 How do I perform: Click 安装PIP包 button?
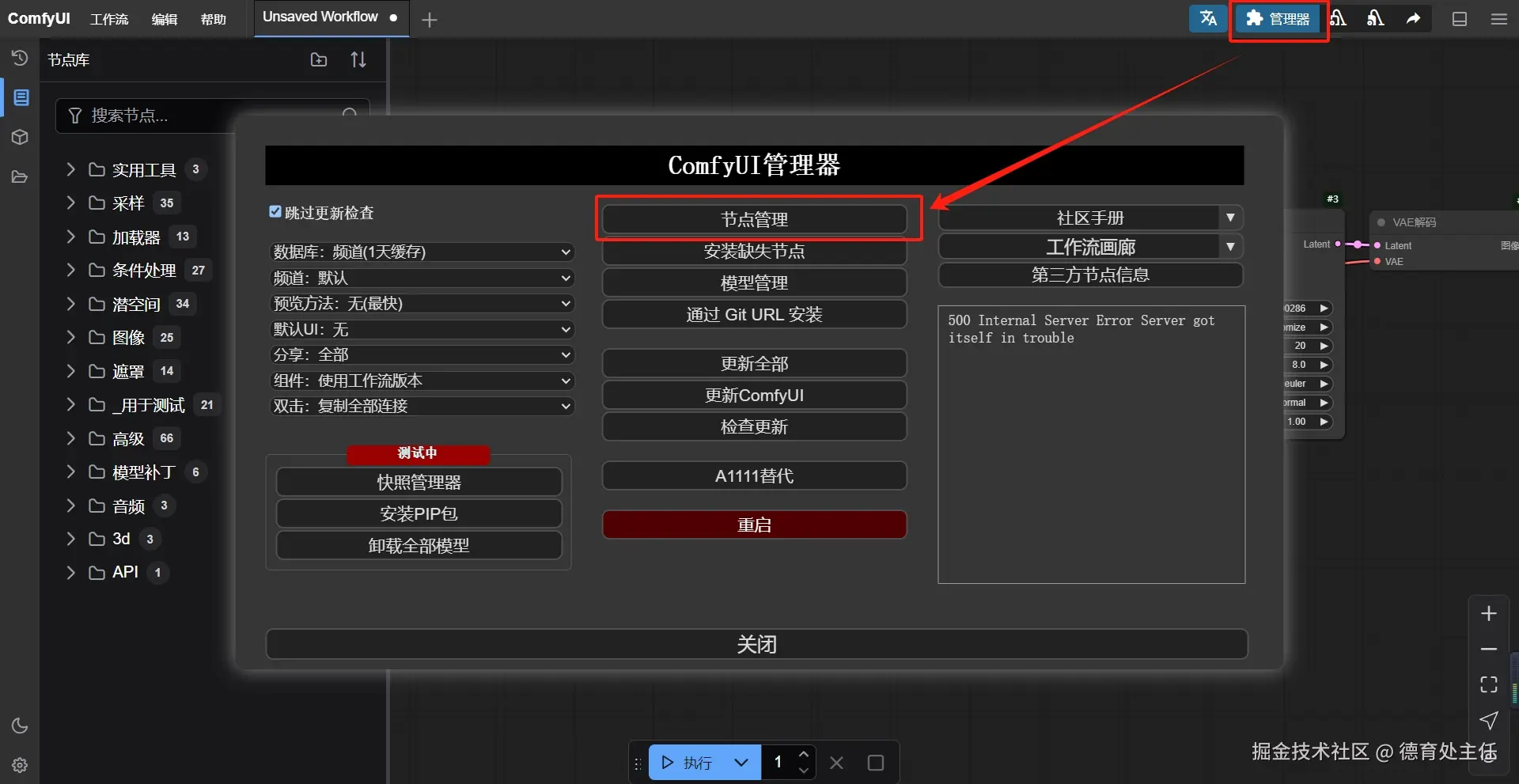[x=419, y=513]
